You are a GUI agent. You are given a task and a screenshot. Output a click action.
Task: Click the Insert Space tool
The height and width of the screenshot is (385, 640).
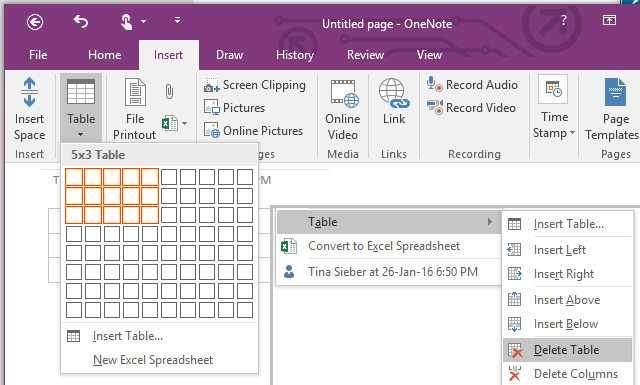29,109
